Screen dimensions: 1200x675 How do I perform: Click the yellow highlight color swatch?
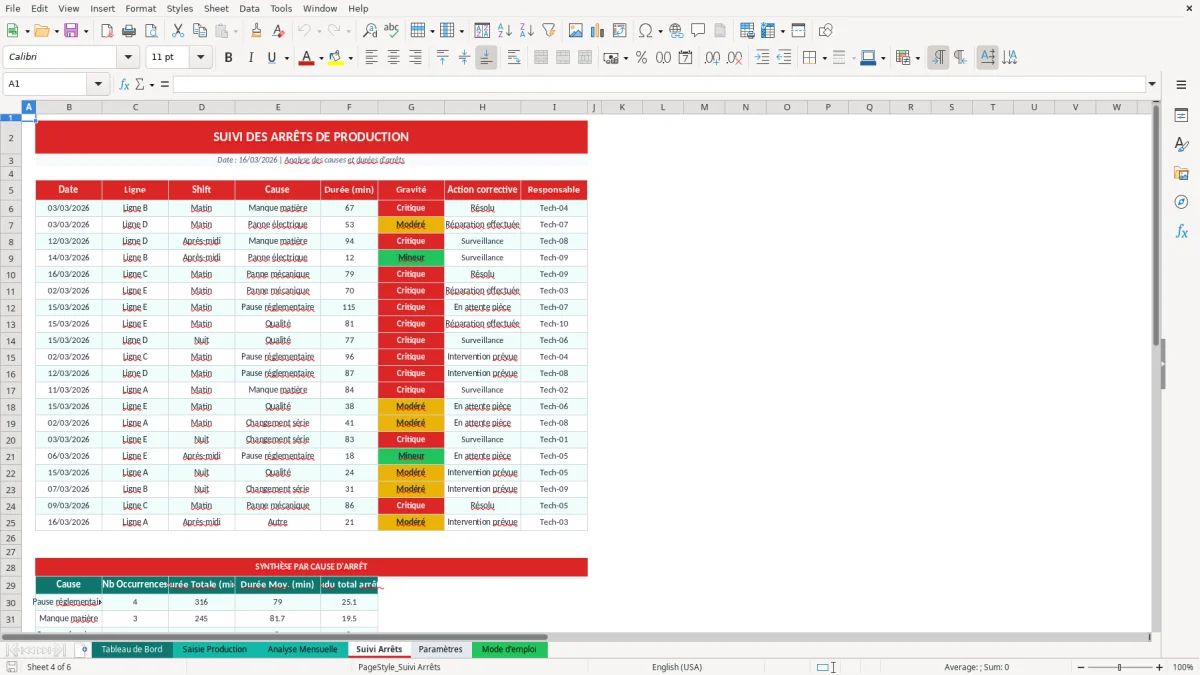coord(336,58)
